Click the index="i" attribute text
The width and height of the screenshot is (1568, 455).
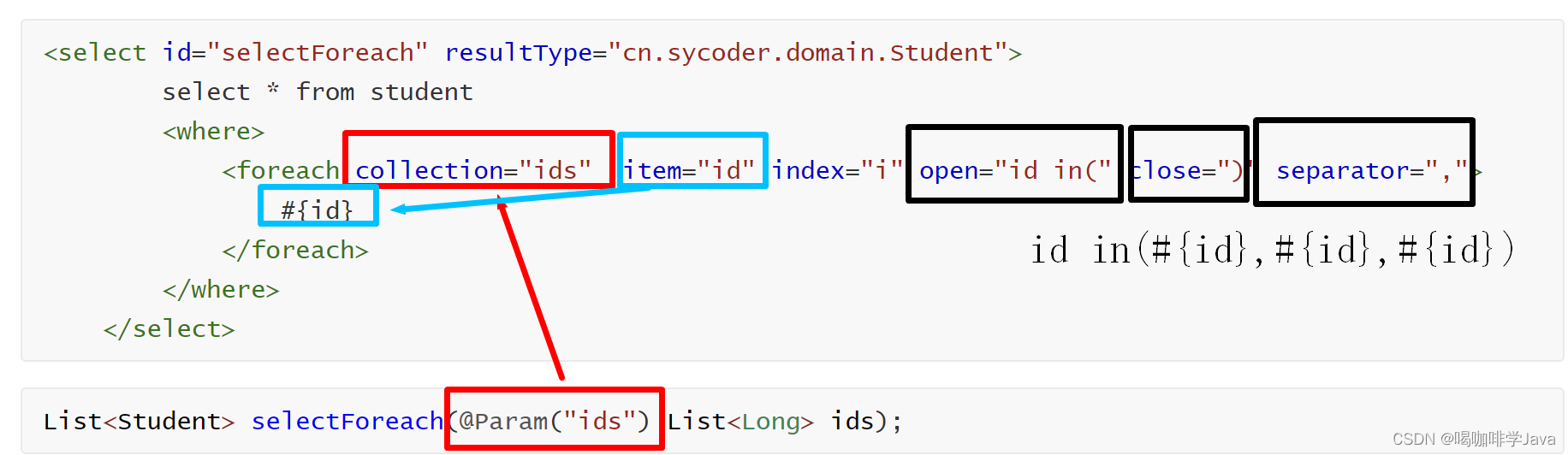coord(837,171)
